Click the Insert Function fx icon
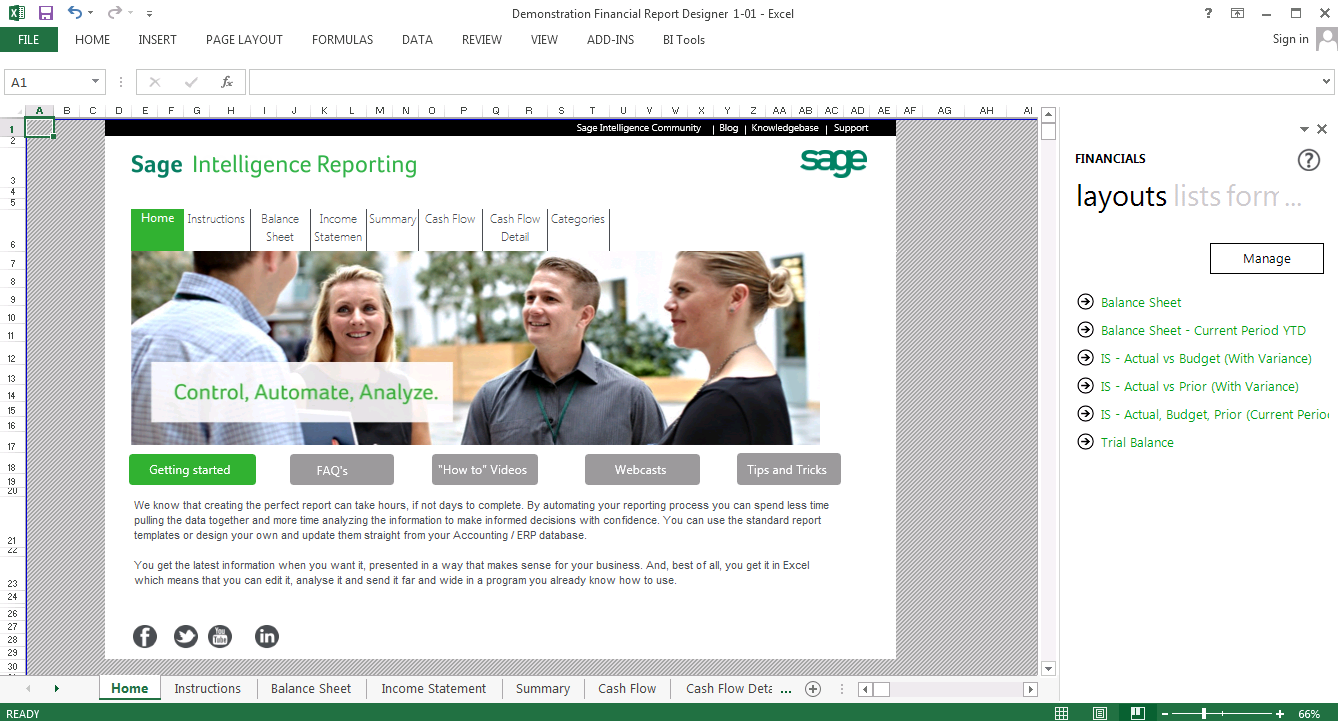Screen dimensions: 1338x721 (x=227, y=82)
